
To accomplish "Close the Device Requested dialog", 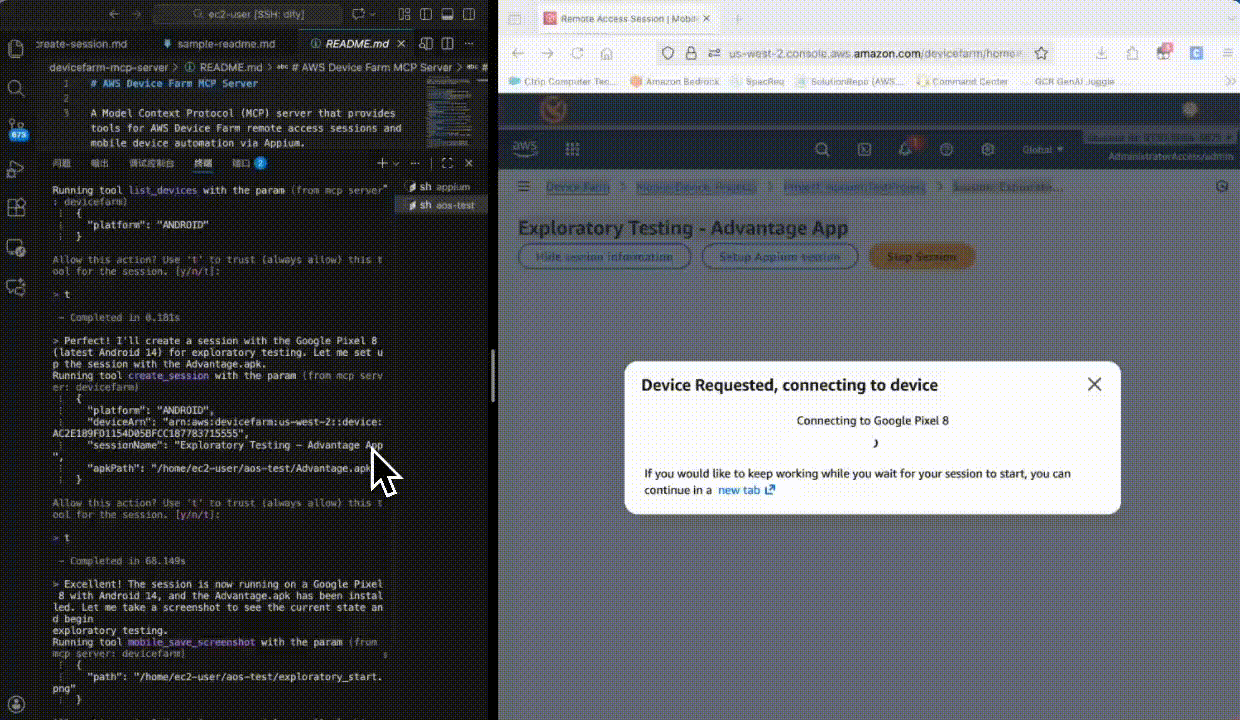I will [x=1094, y=384].
